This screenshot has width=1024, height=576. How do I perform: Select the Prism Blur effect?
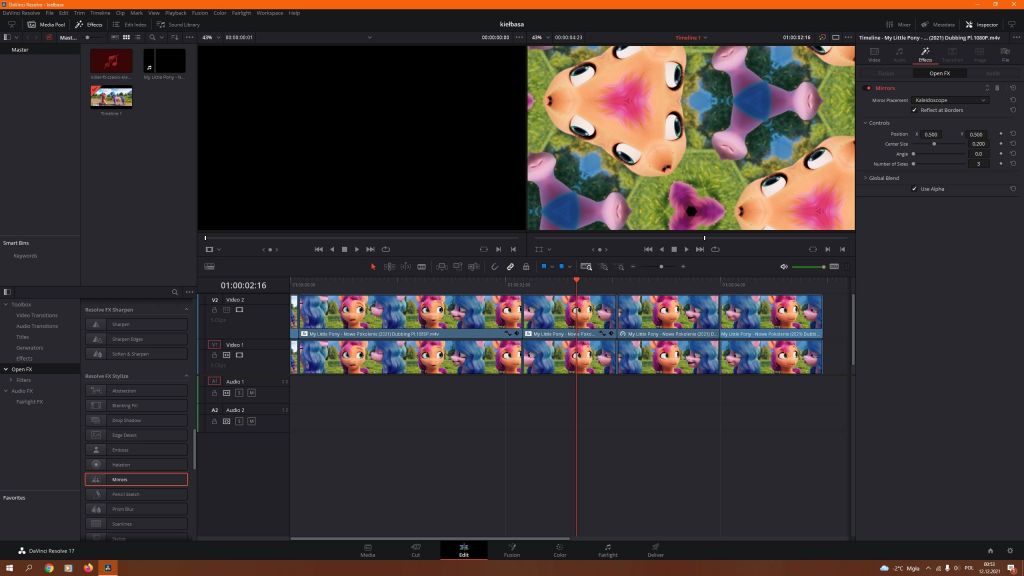[x=136, y=509]
